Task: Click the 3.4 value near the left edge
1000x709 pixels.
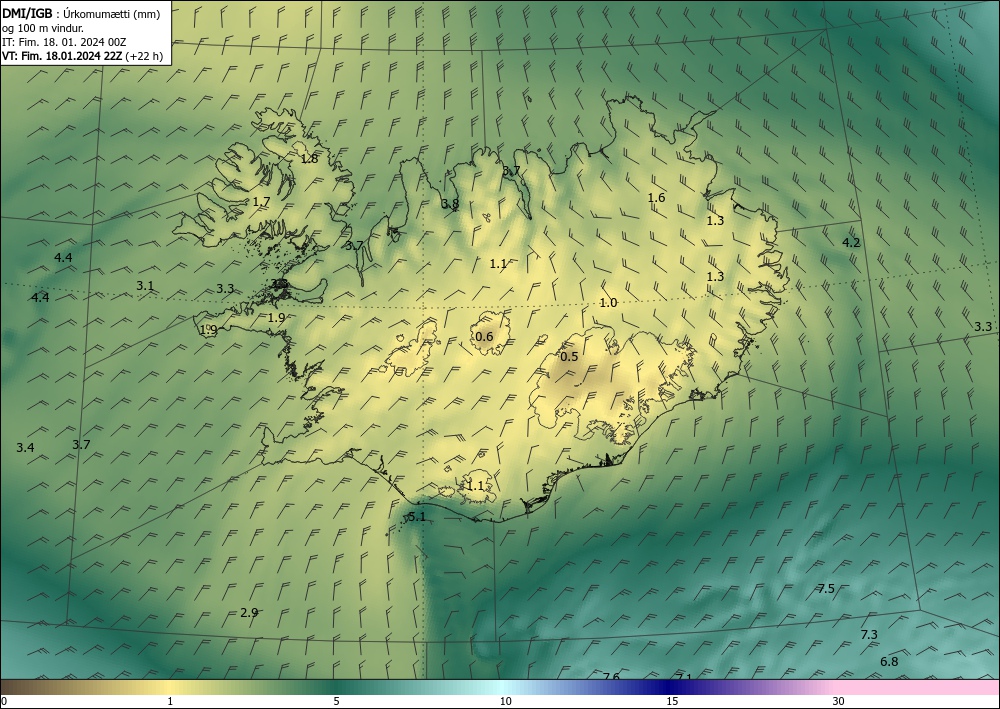Action: click(26, 448)
